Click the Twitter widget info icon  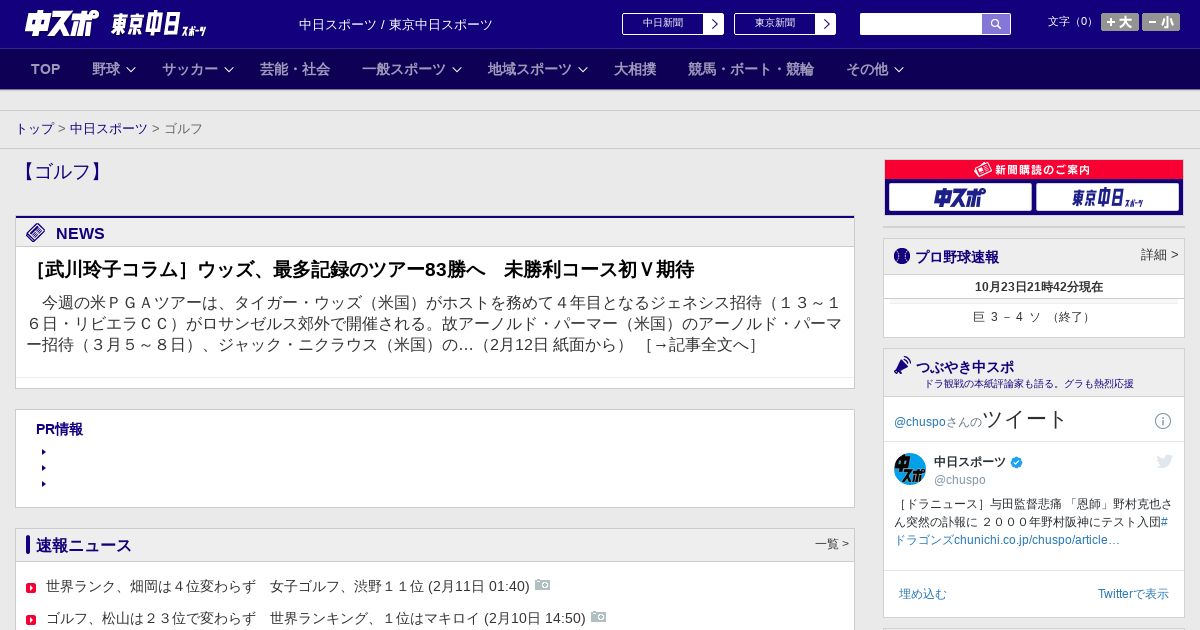click(1163, 421)
